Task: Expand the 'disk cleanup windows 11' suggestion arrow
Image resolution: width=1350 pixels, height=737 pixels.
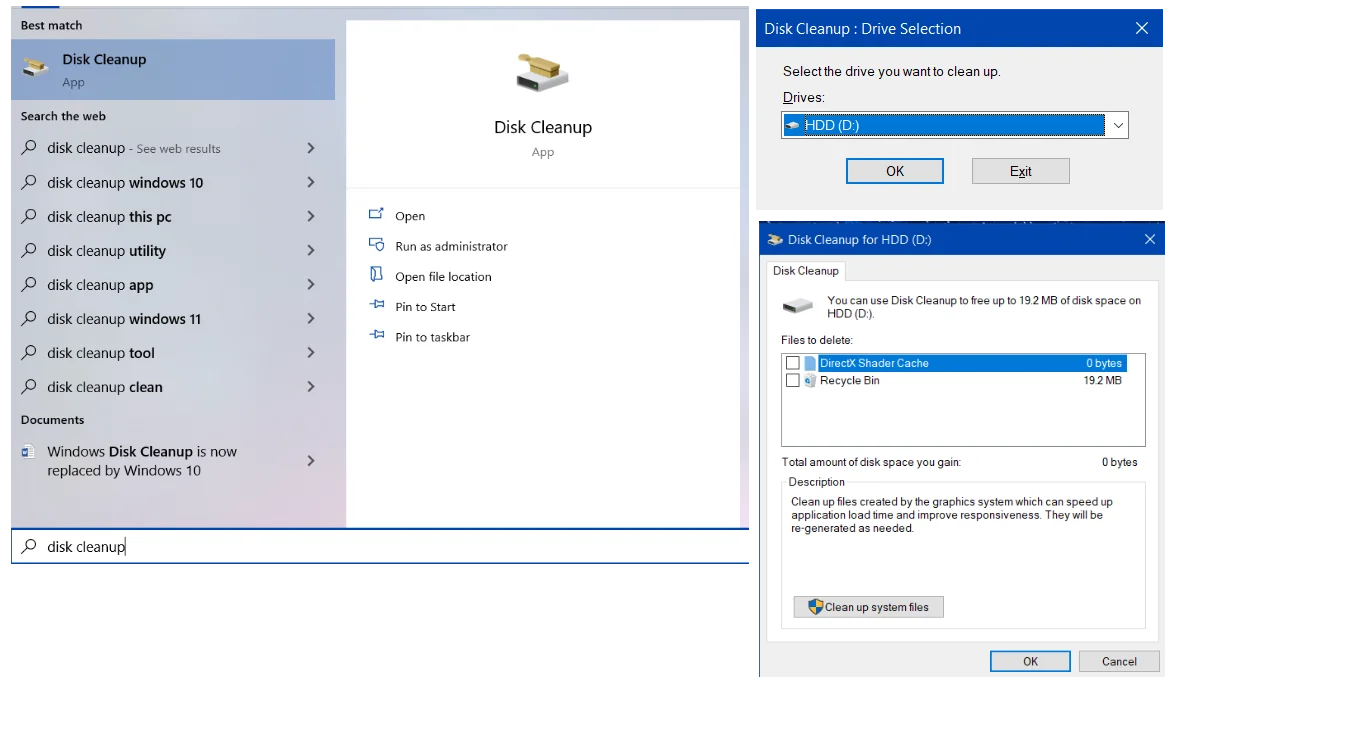Action: tap(311, 318)
